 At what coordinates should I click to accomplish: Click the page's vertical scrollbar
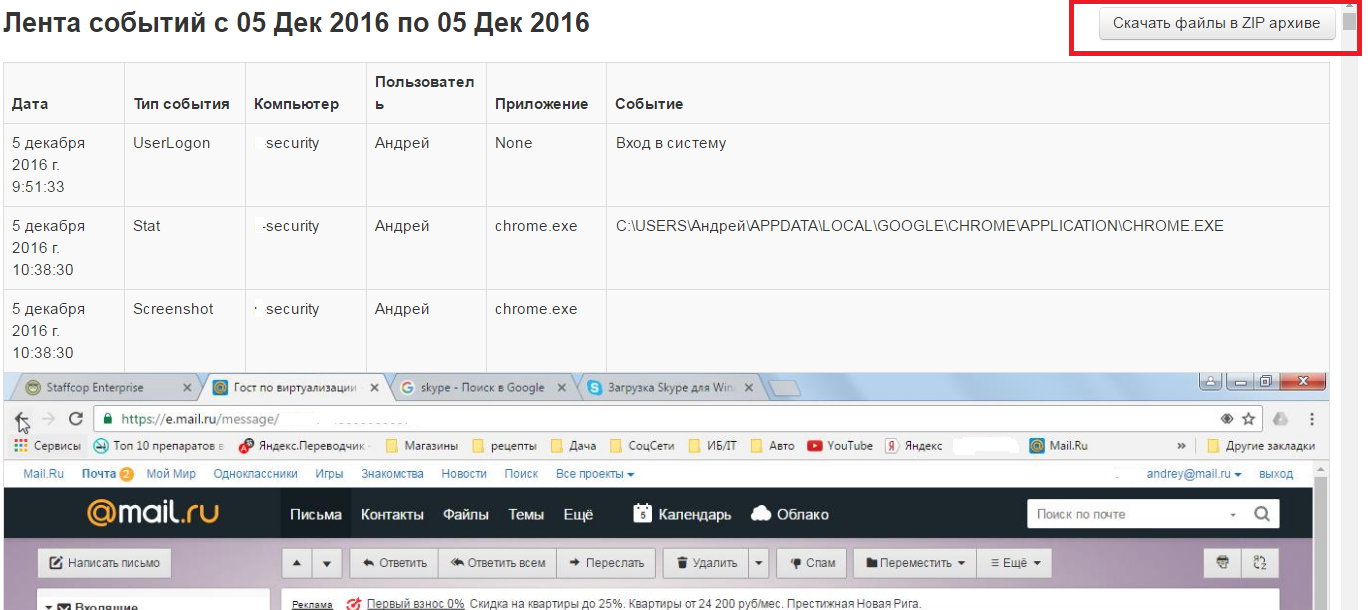pyautogui.click(x=1349, y=305)
